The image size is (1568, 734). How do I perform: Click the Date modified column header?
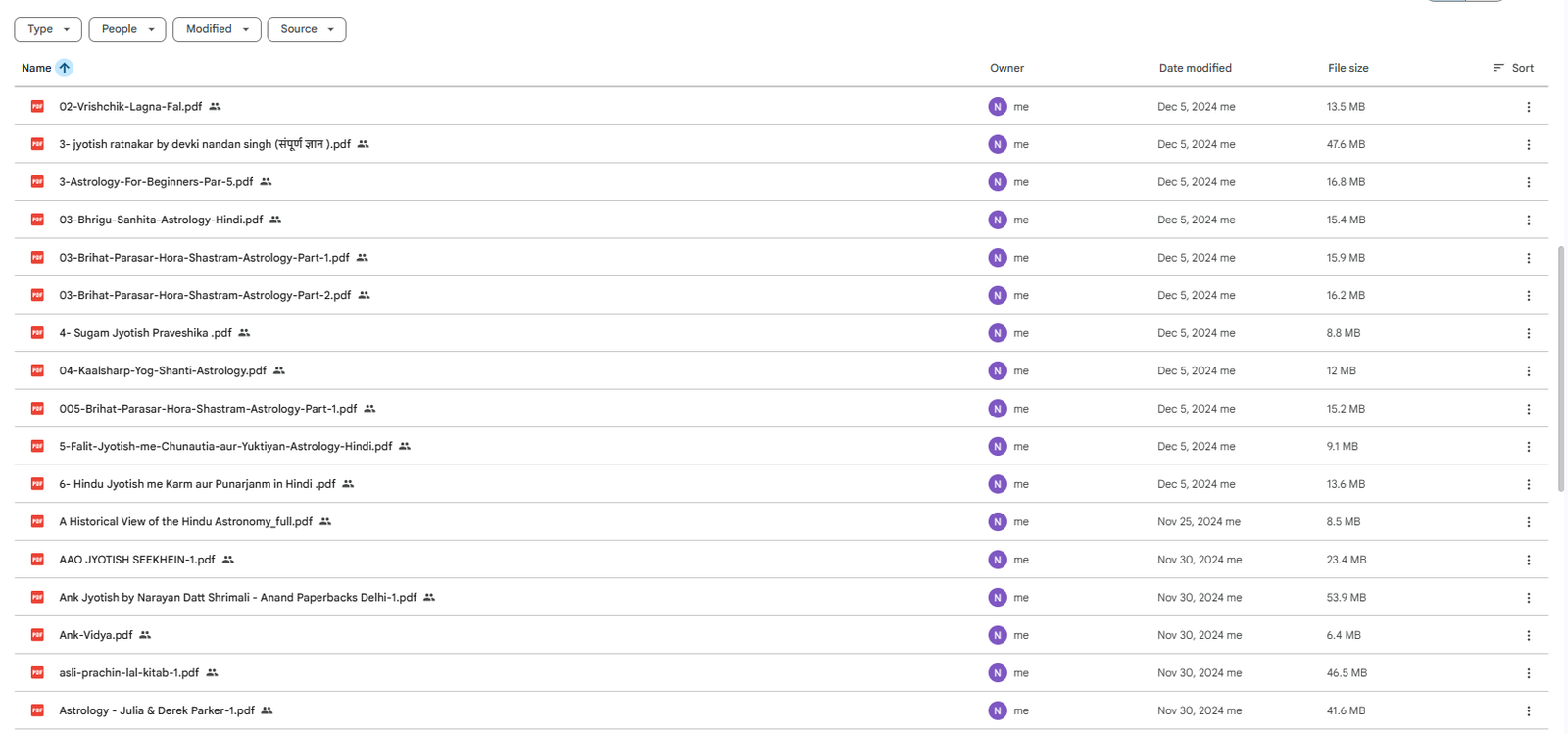[x=1195, y=68]
